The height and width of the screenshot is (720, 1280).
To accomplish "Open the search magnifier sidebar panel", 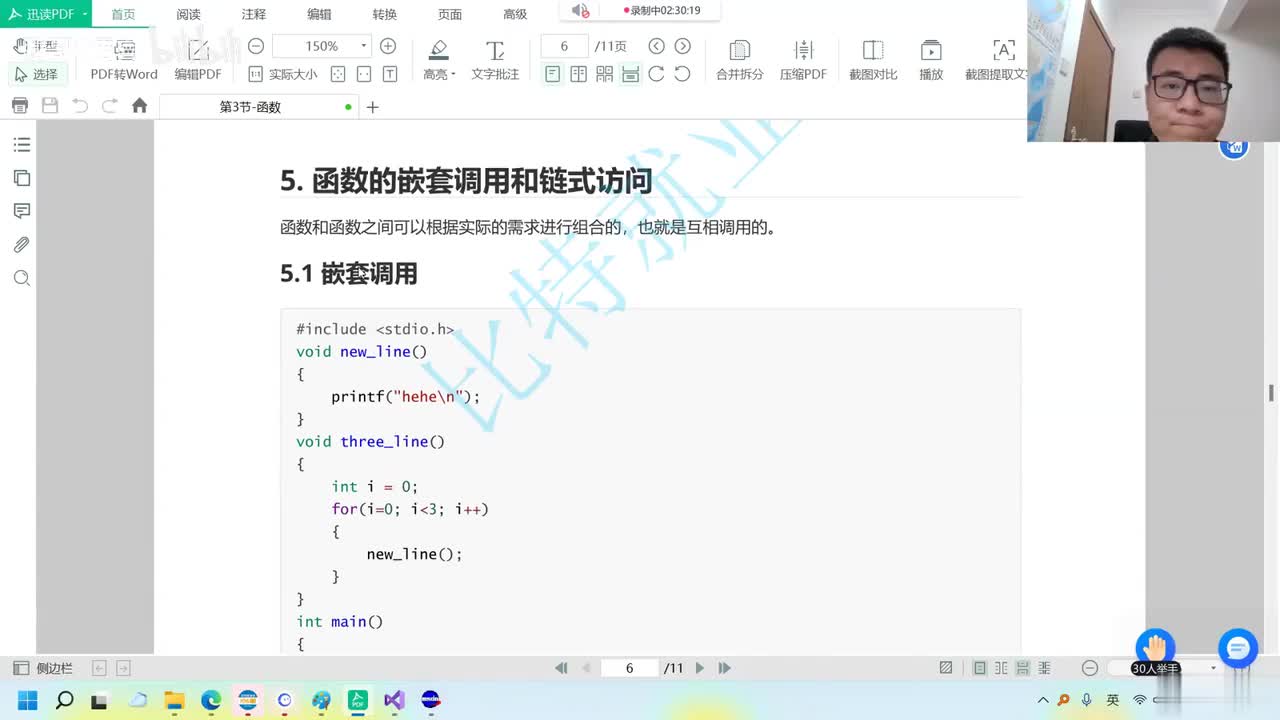I will pos(22,278).
